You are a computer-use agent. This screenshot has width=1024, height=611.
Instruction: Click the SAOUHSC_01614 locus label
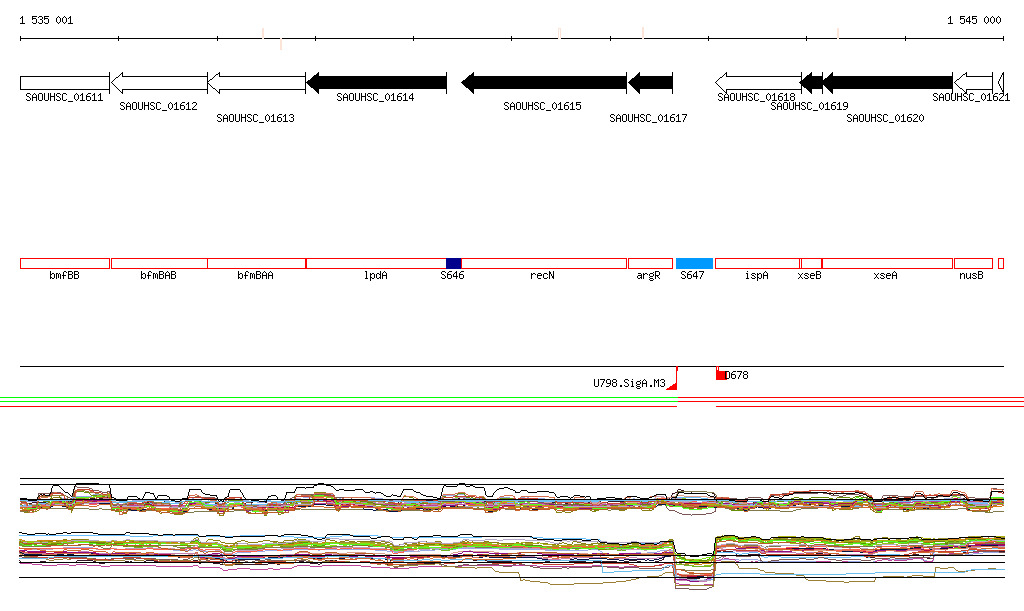point(375,97)
